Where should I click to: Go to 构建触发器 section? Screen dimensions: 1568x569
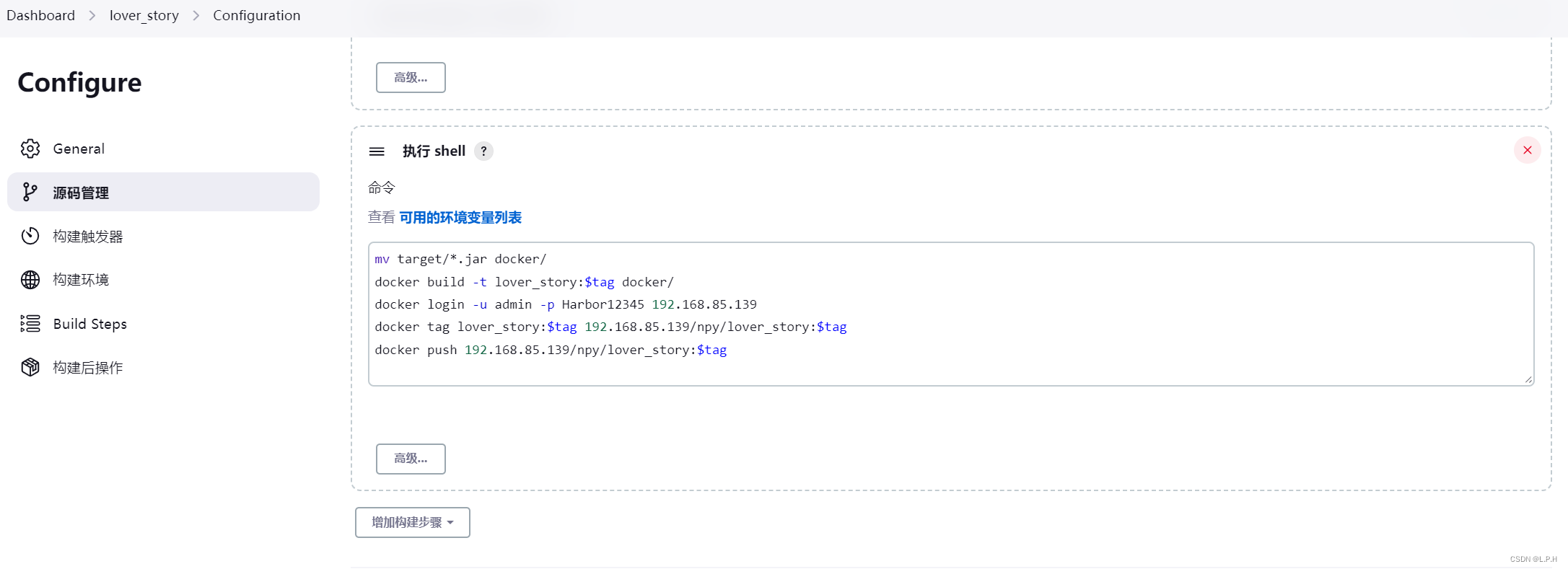[x=163, y=236]
